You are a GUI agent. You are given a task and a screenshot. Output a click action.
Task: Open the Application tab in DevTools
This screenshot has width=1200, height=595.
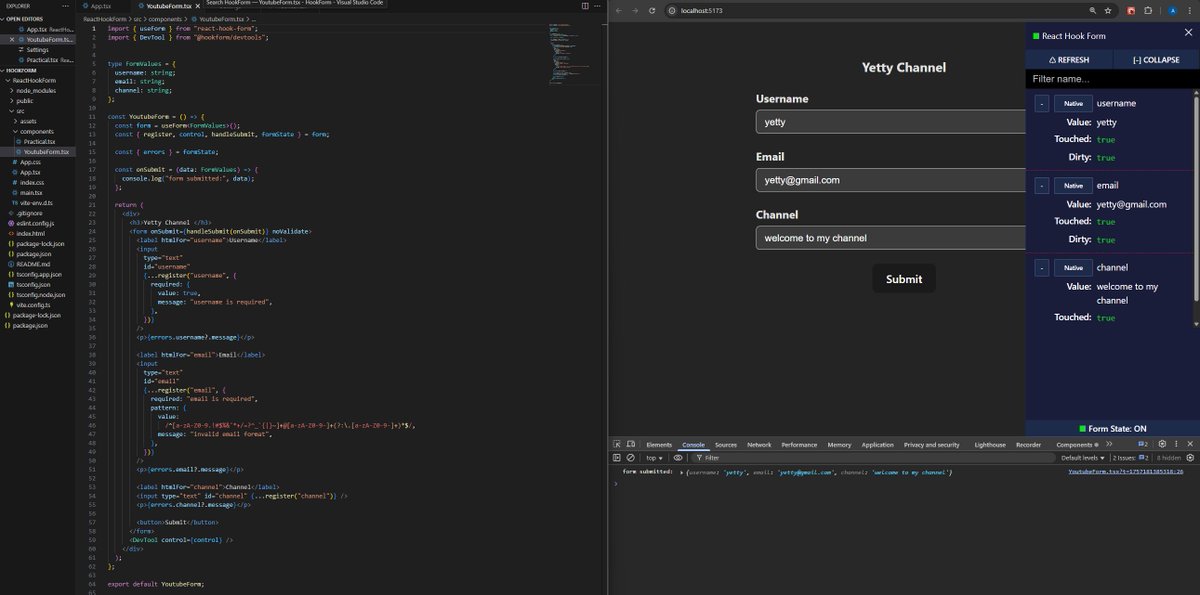(x=877, y=444)
